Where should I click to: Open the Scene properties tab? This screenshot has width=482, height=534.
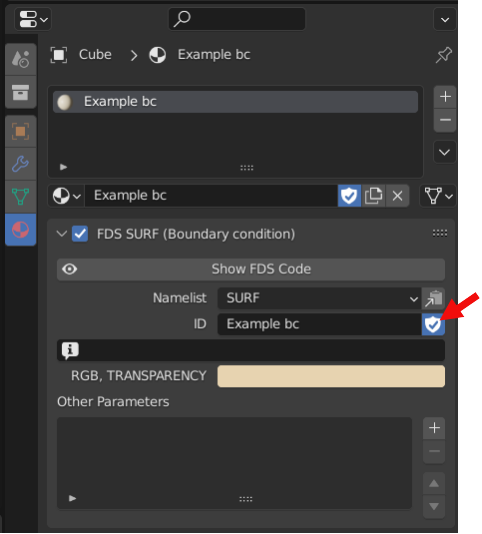click(x=20, y=59)
